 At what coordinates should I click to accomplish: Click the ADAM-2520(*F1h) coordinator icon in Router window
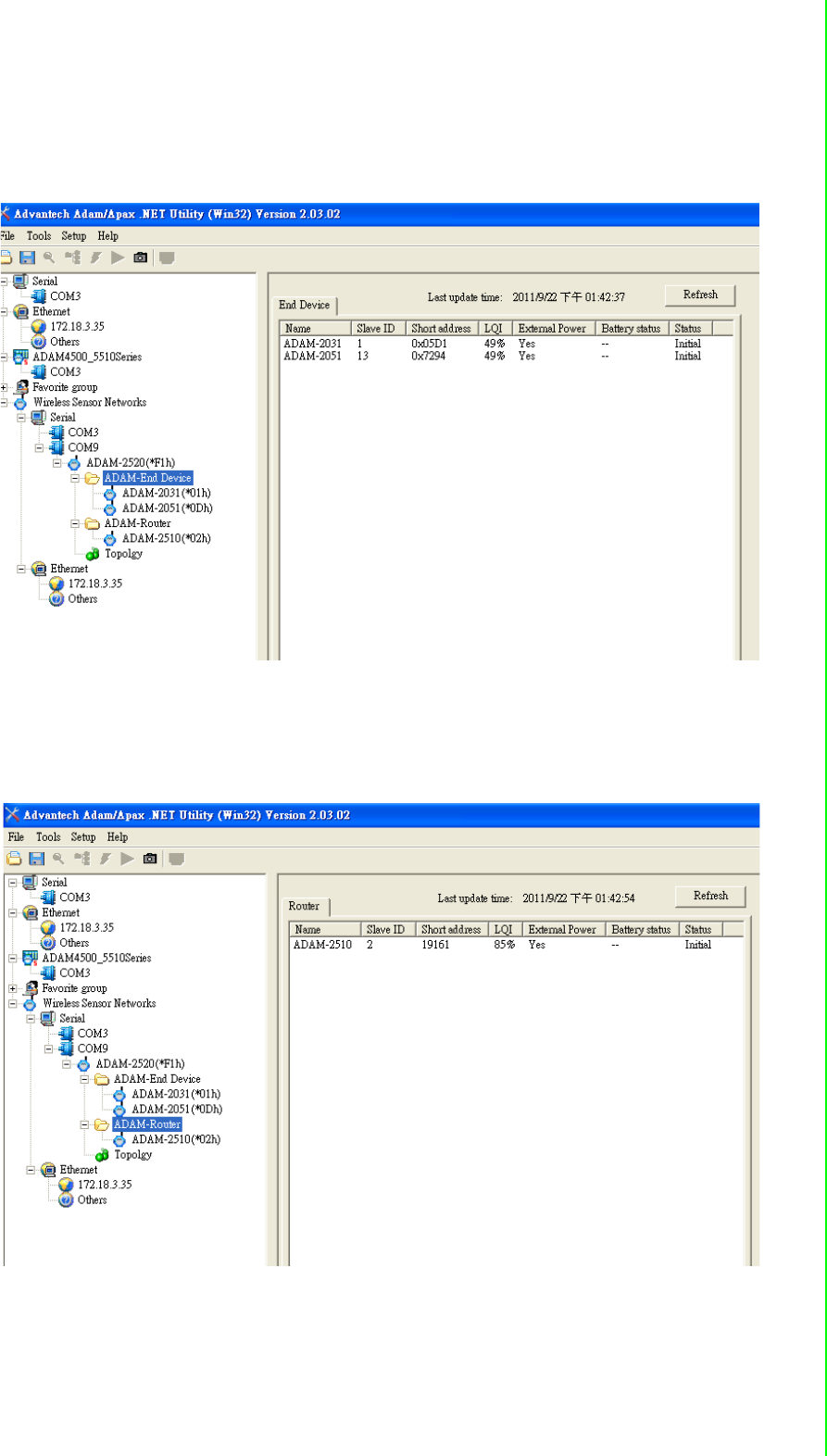point(83,1064)
